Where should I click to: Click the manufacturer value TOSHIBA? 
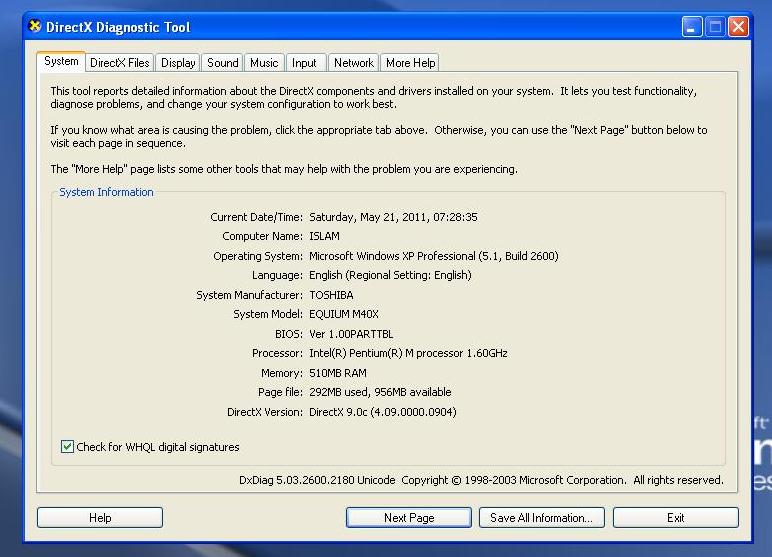[x=331, y=295]
